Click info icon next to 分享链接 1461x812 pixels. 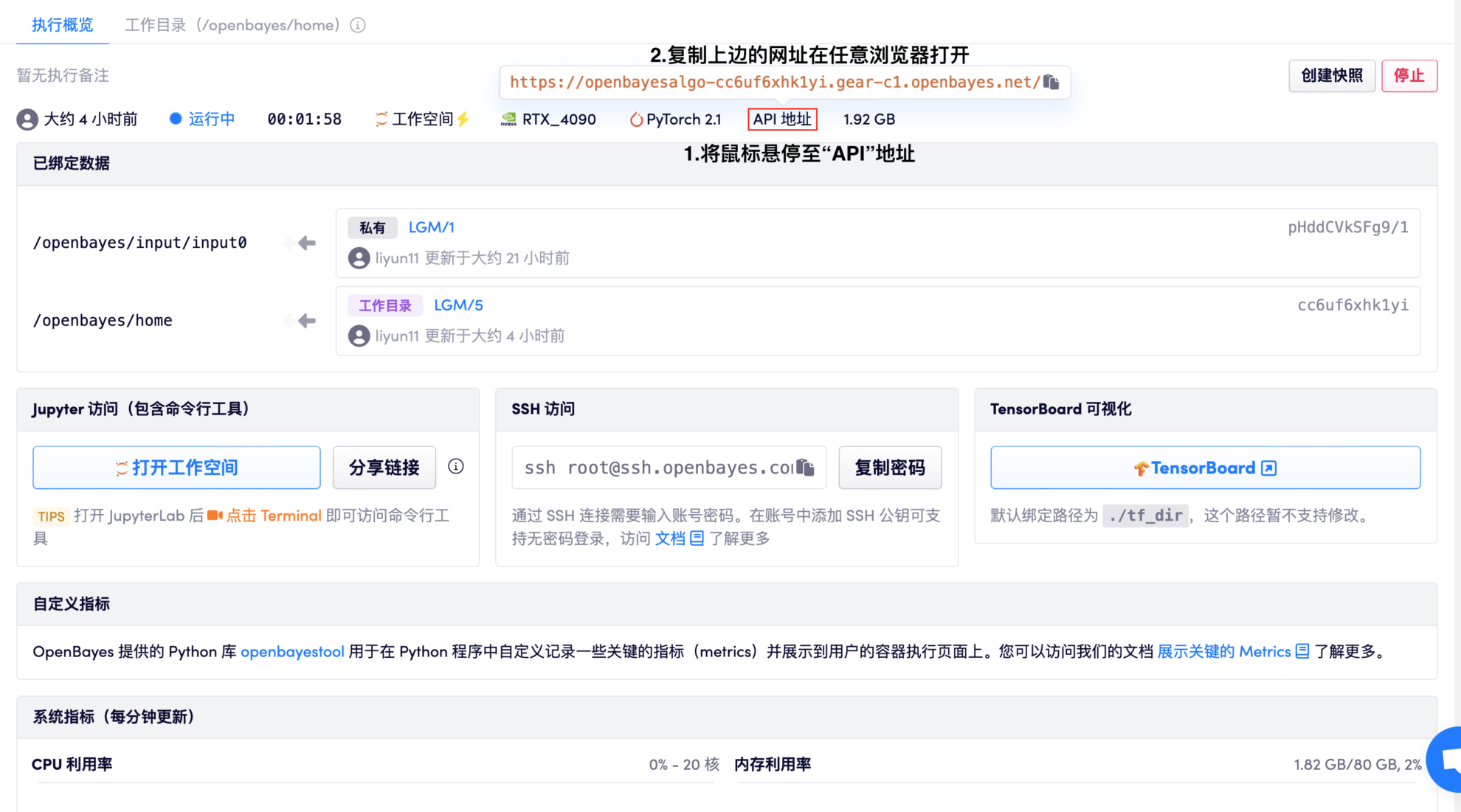(456, 466)
